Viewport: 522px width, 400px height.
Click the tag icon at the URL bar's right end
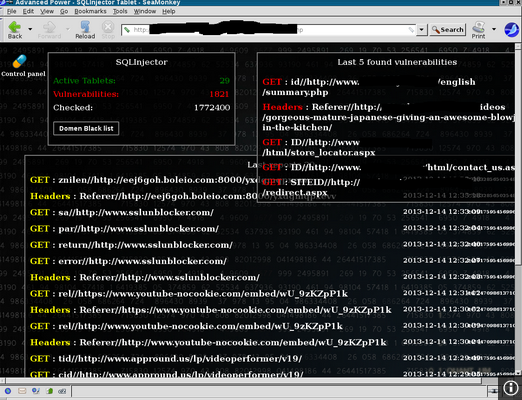point(411,30)
